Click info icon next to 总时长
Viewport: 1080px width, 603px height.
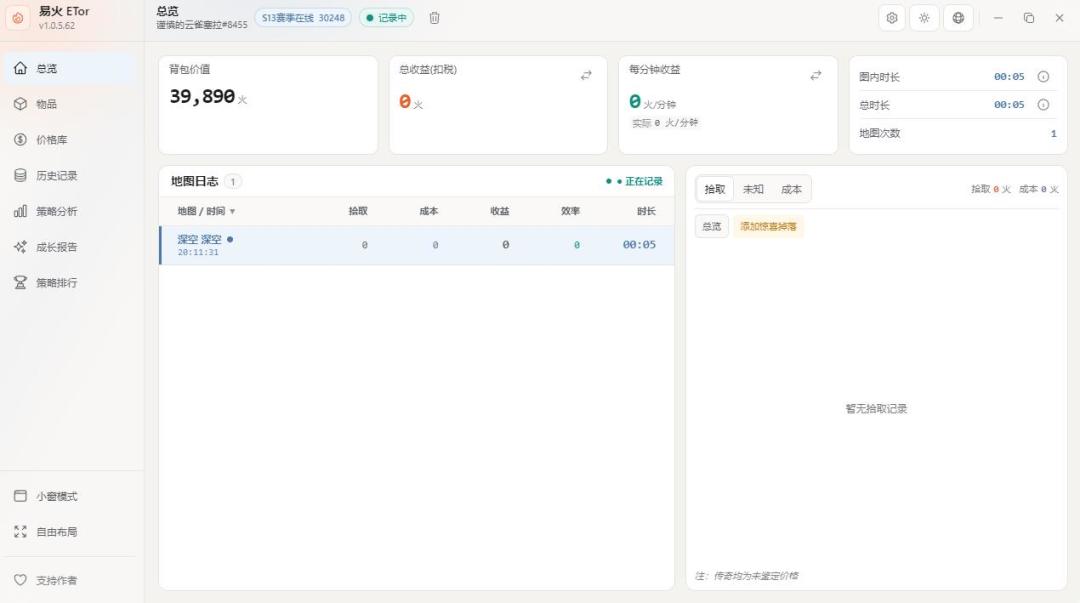pos(1043,105)
